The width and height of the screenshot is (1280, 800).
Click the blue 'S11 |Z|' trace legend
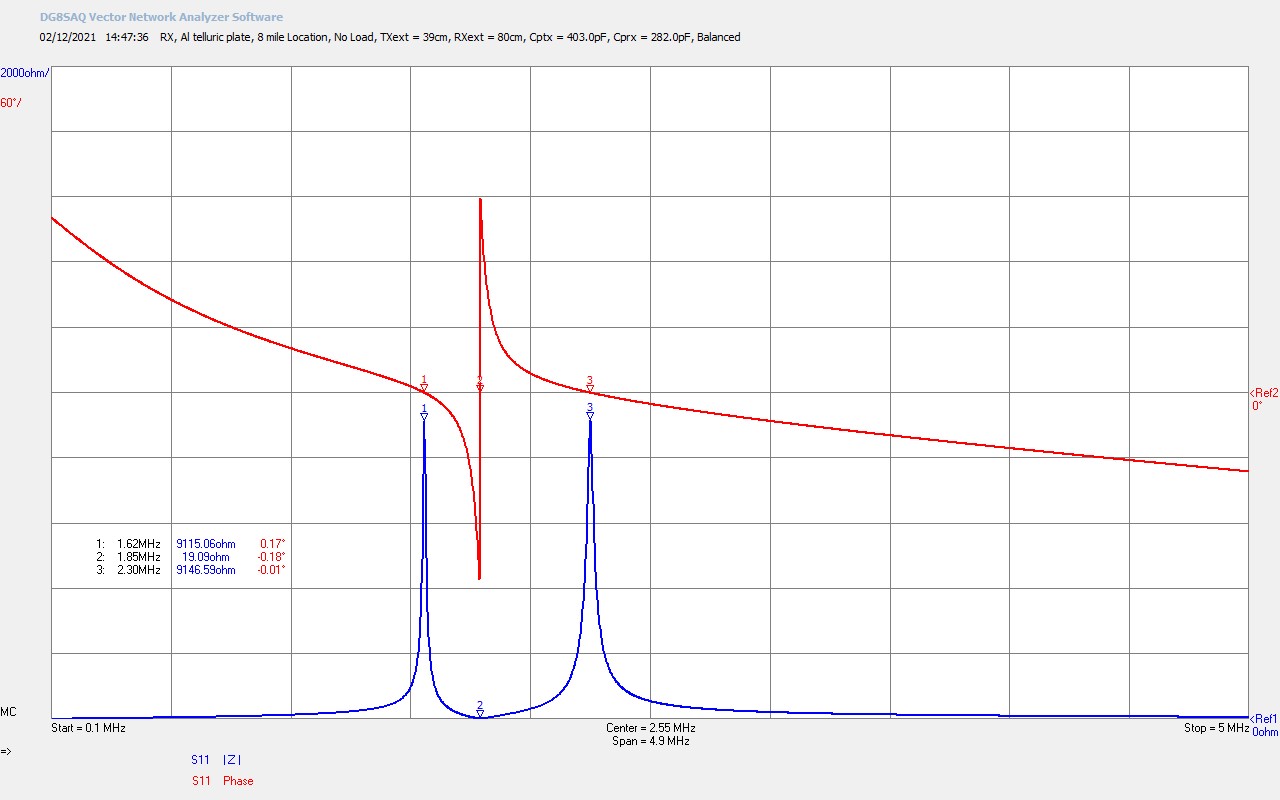216,760
